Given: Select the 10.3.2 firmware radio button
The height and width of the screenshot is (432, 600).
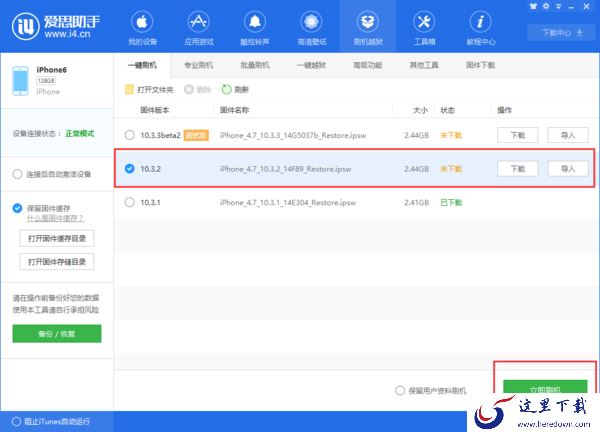Looking at the screenshot, I should tap(129, 169).
